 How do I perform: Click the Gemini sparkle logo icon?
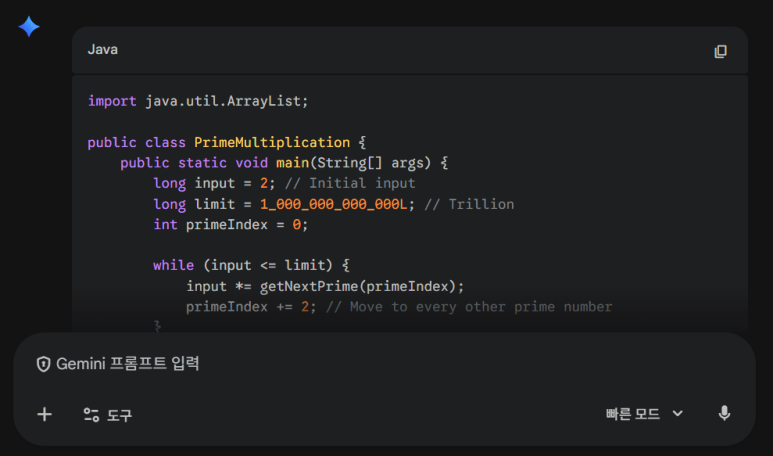(x=29, y=27)
